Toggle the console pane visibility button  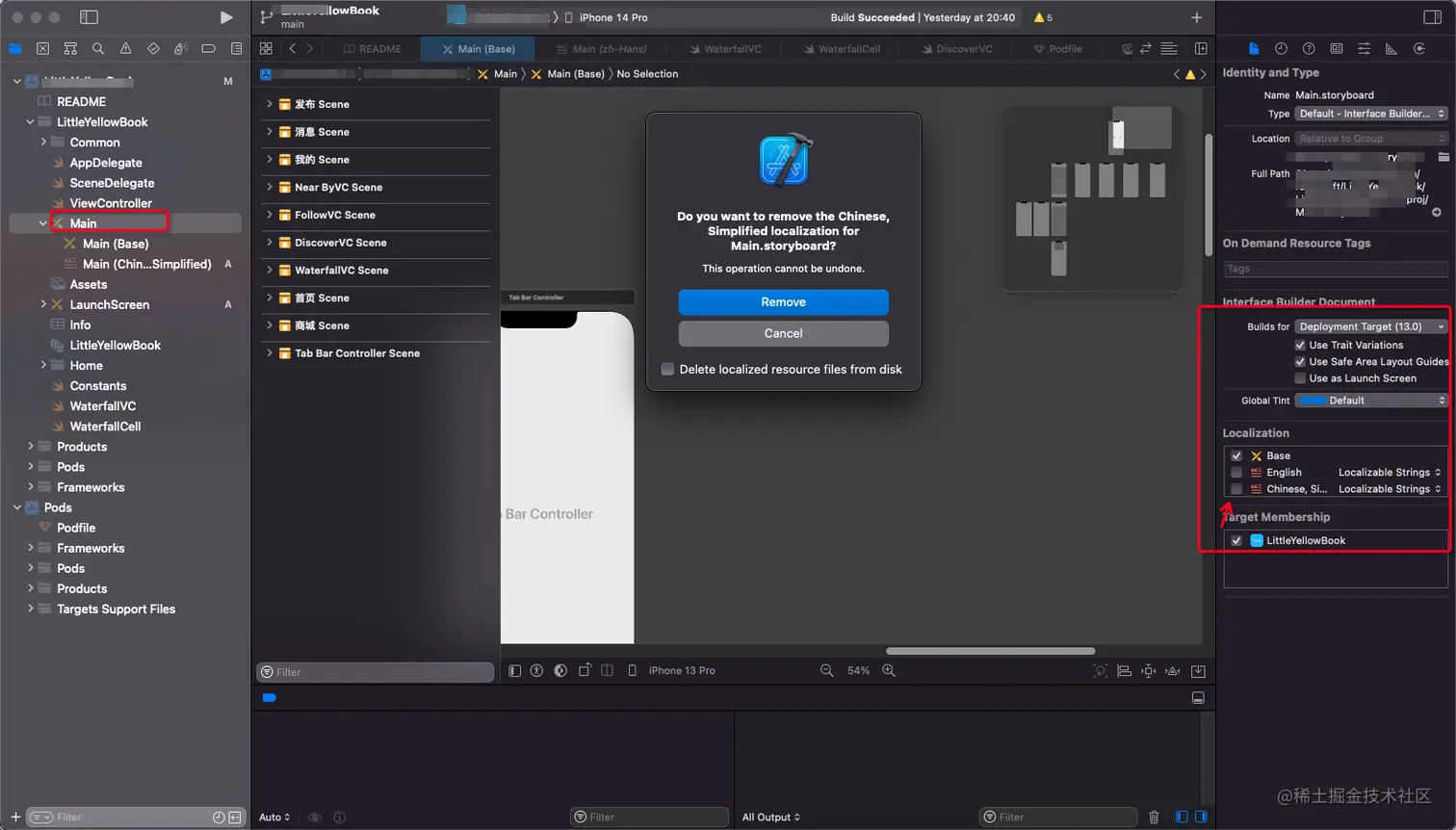tap(1201, 817)
